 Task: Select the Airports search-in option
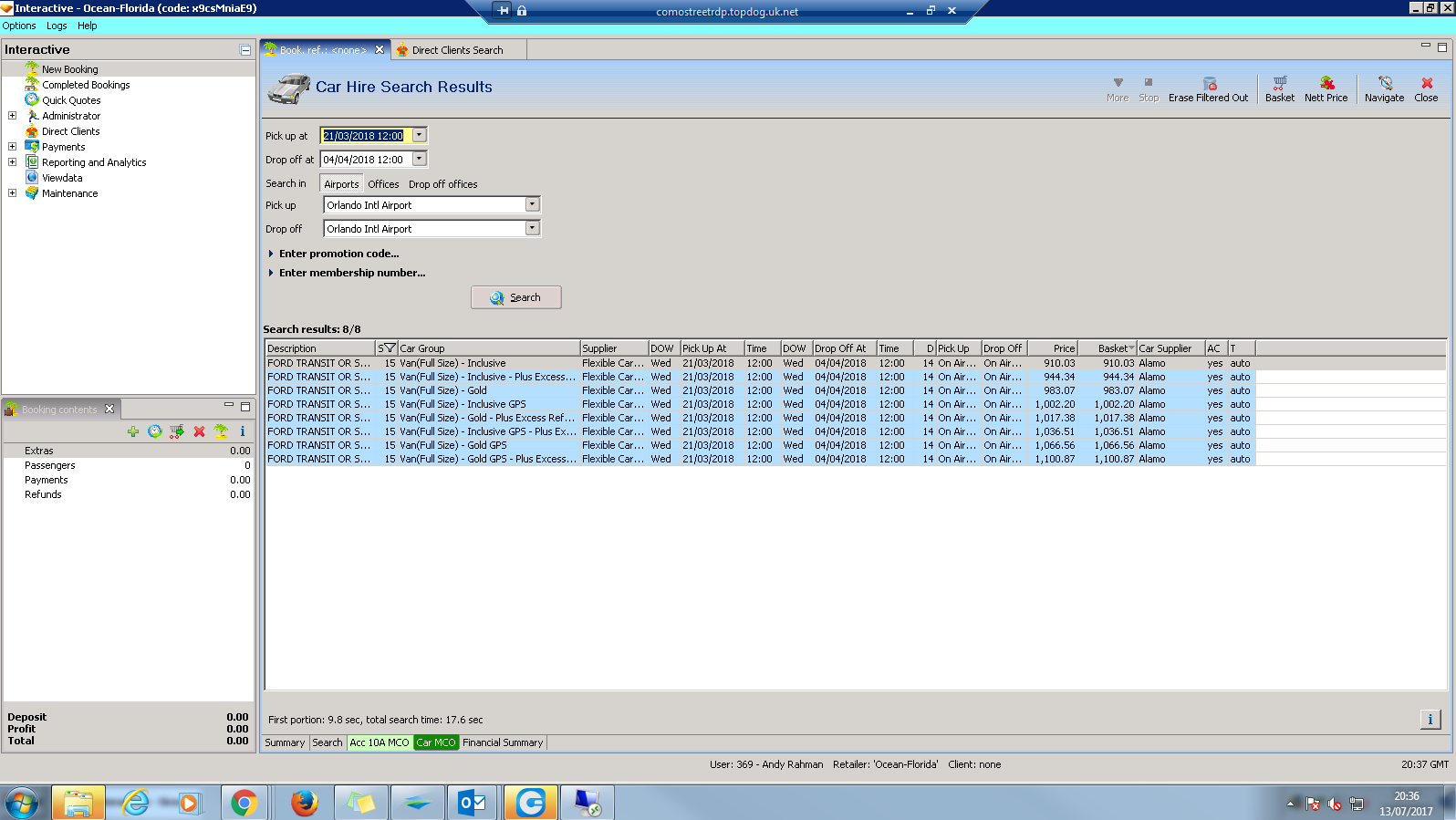341,184
